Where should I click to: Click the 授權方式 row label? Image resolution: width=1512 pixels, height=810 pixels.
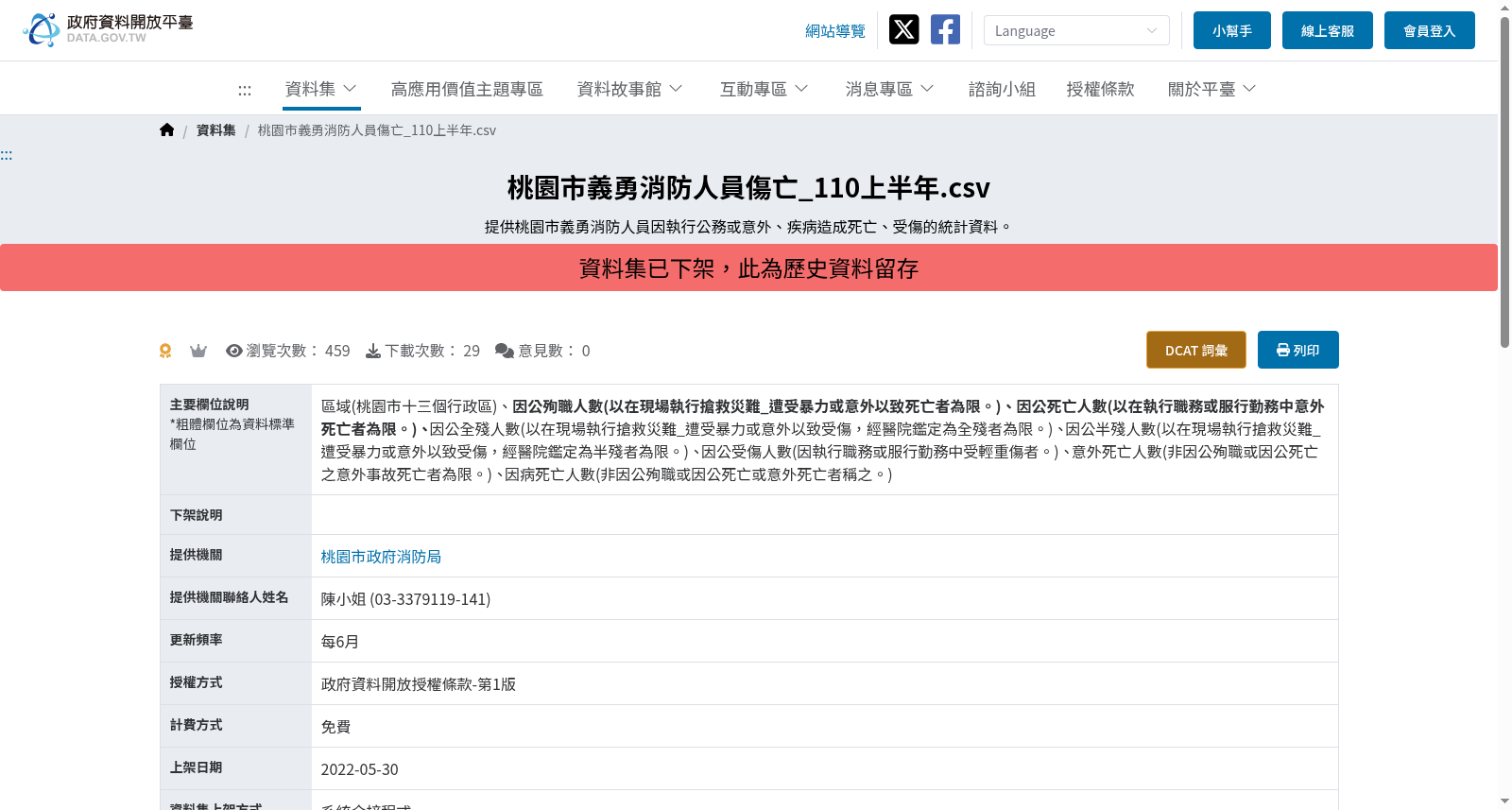(x=197, y=682)
